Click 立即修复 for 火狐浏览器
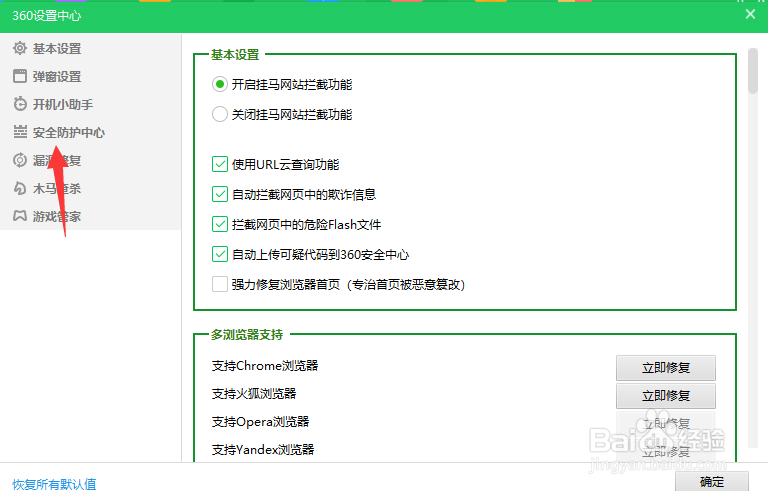 666,395
